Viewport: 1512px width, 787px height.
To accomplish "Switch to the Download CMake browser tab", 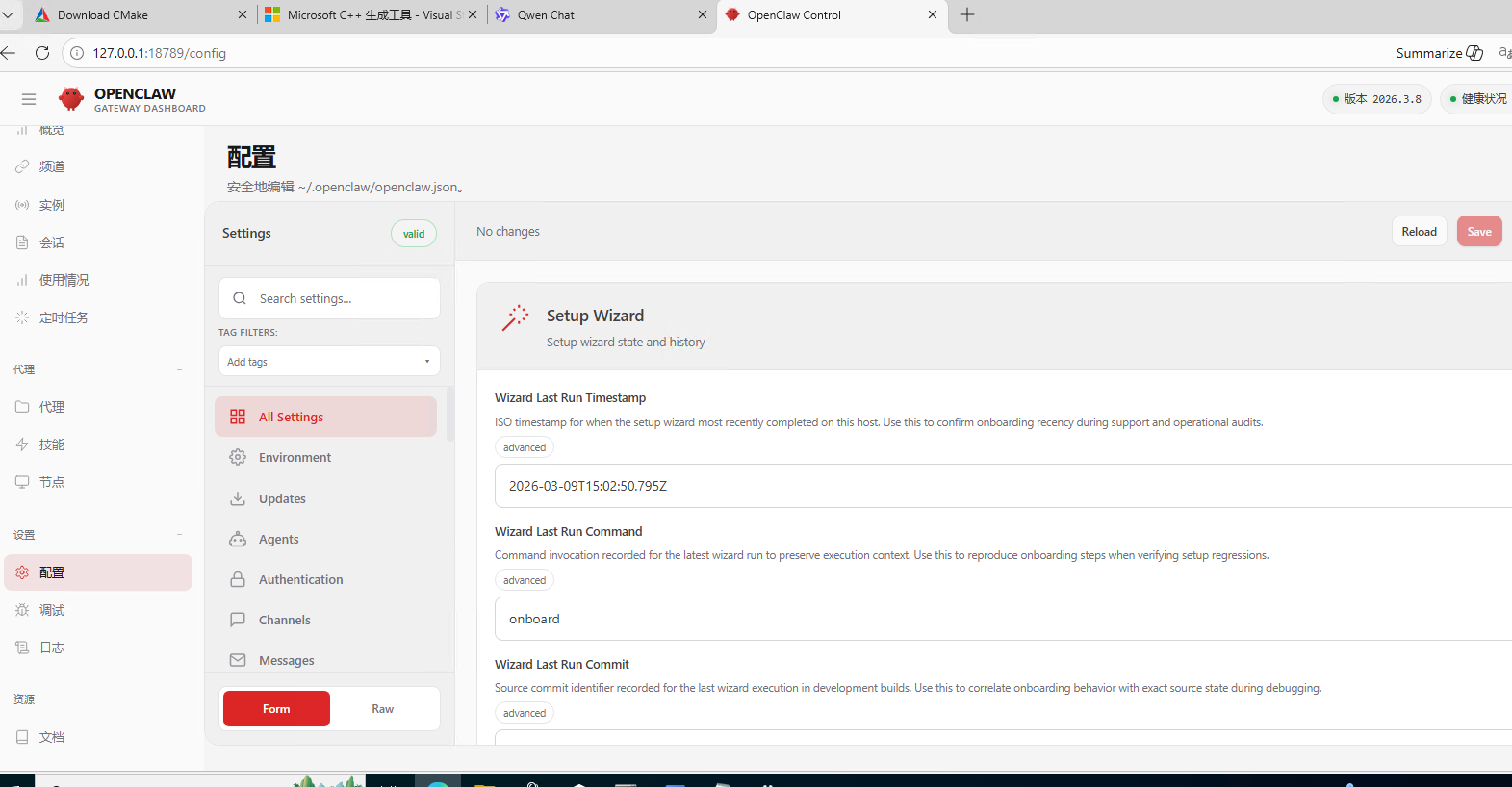I will pyautogui.click(x=103, y=15).
